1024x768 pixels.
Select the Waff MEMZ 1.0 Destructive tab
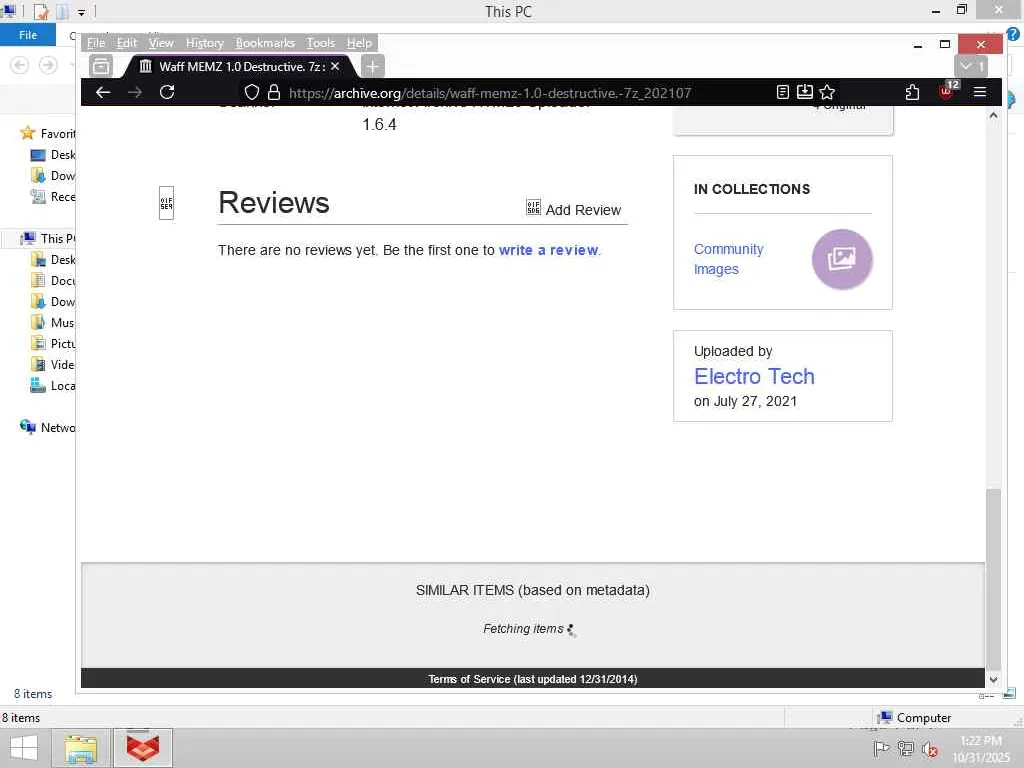[x=240, y=66]
